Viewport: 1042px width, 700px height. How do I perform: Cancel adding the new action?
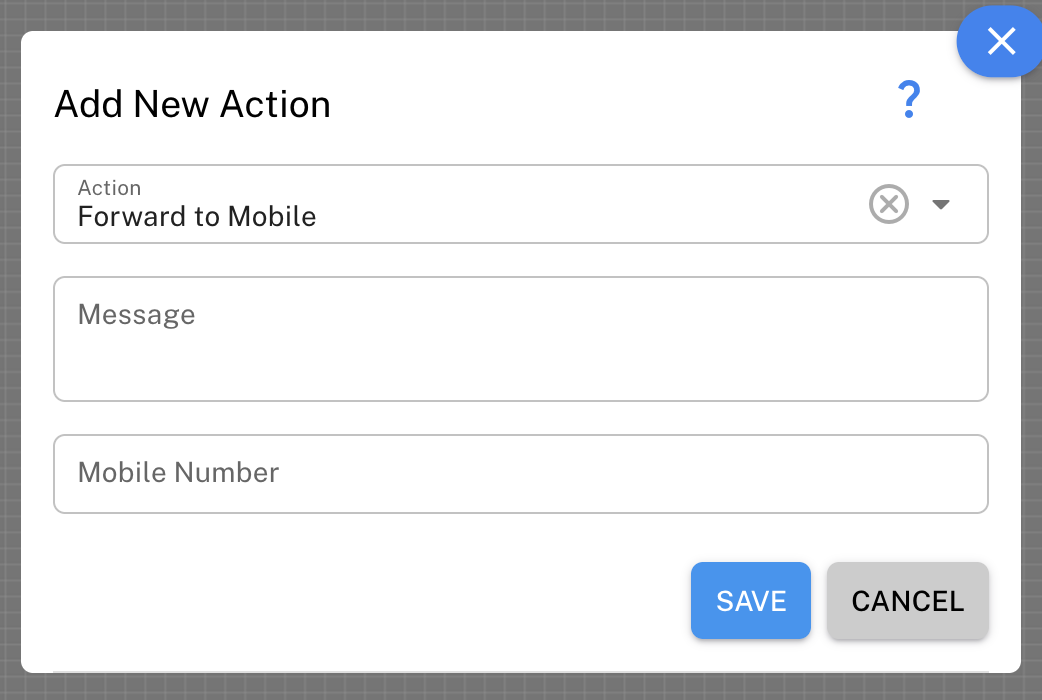(907, 600)
